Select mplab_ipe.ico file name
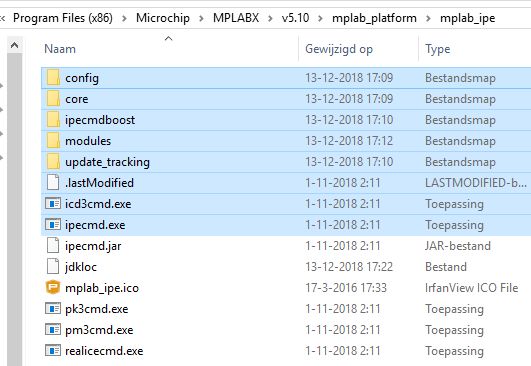This screenshot has height=366, width=531. (x=102, y=288)
